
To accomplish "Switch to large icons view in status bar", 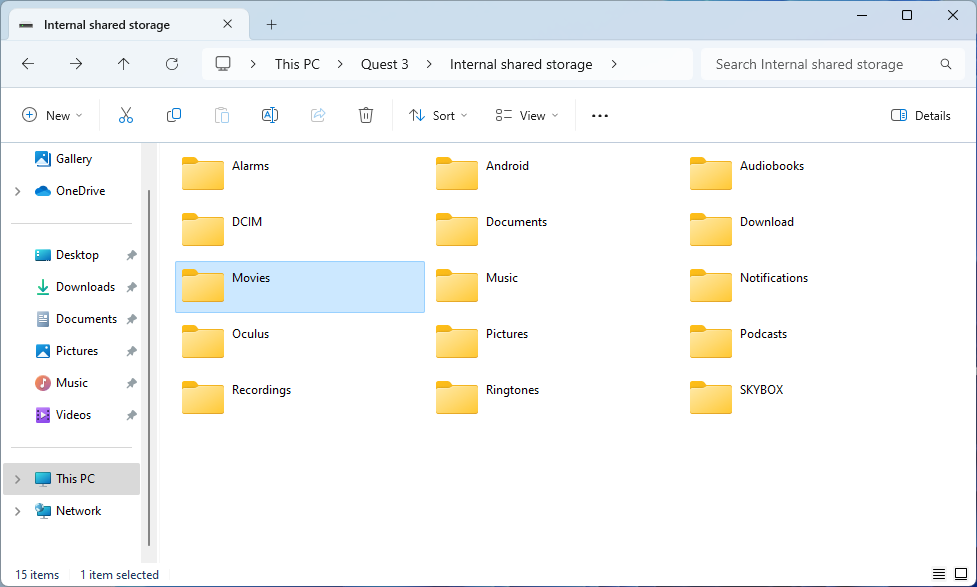I will click(x=960, y=574).
